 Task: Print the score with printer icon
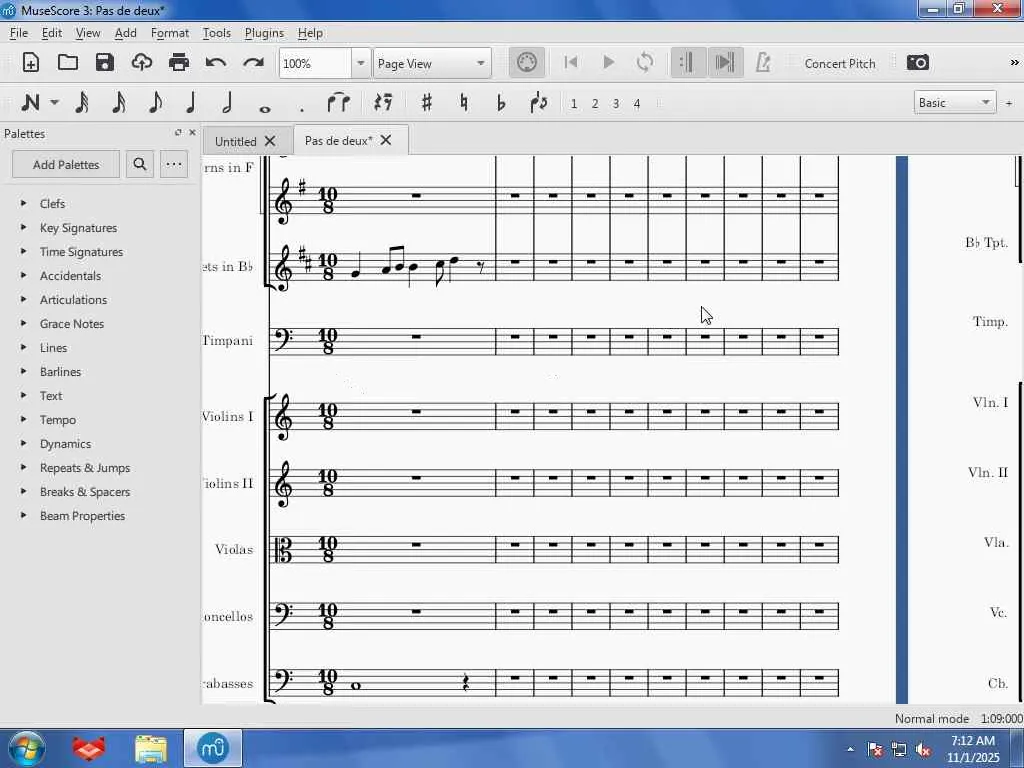tap(178, 63)
